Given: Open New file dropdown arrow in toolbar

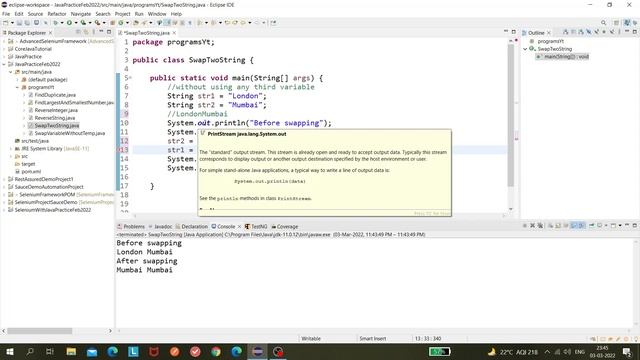Looking at the screenshot, I should coord(12,23).
